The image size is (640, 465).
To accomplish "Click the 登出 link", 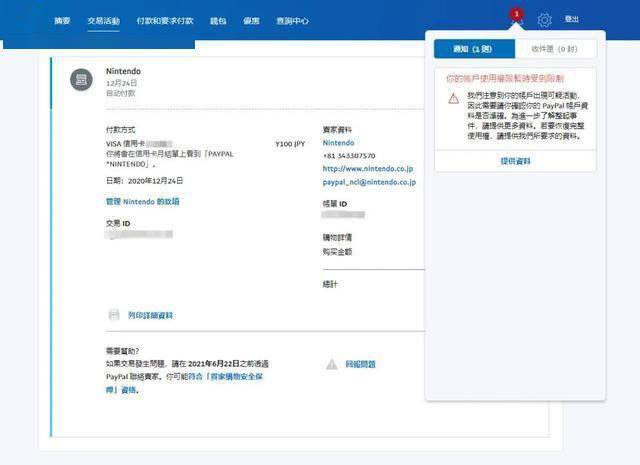I will [571, 19].
